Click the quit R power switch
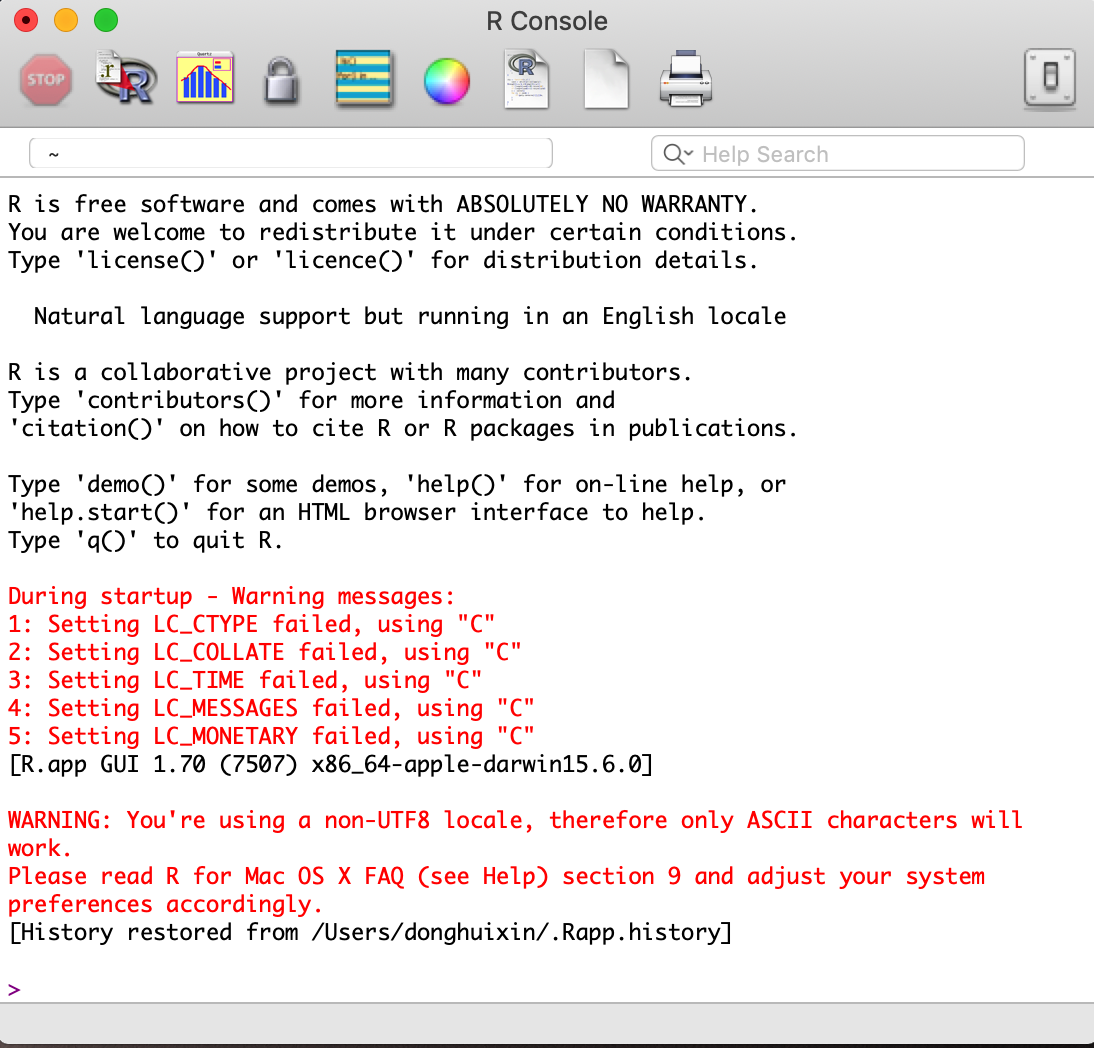The image size is (1094, 1048). 1049,78
